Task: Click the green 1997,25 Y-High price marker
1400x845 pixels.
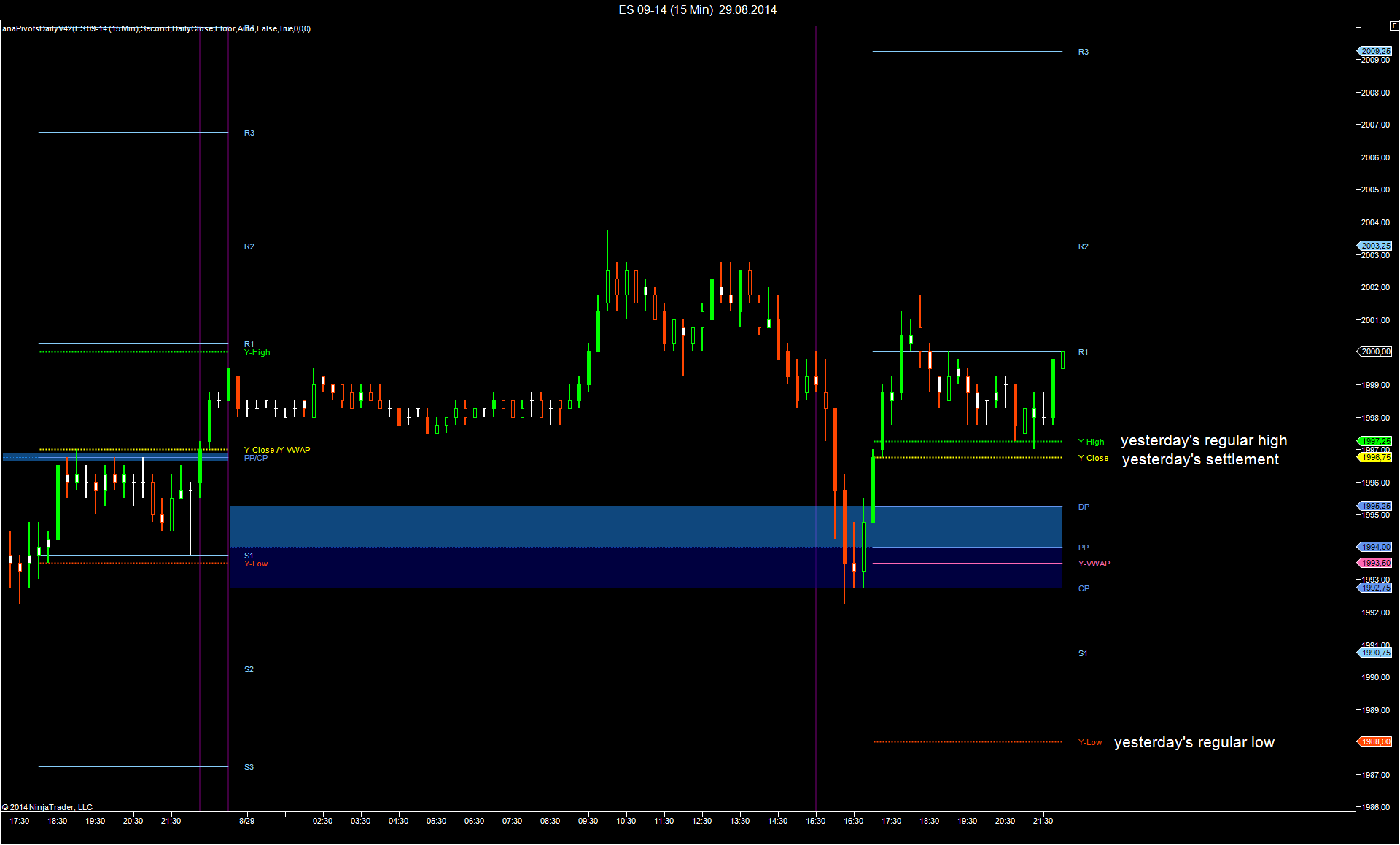Action: click(x=1375, y=441)
